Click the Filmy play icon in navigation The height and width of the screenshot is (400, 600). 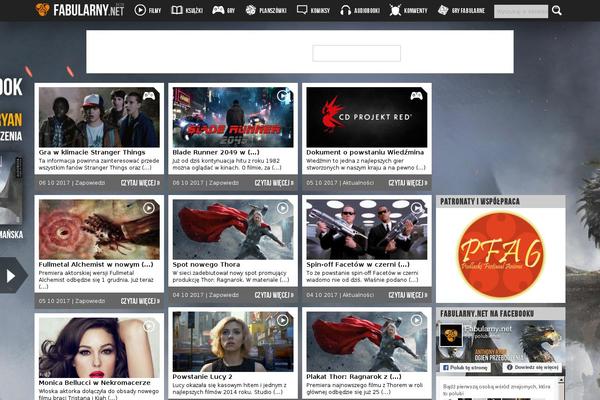click(140, 10)
